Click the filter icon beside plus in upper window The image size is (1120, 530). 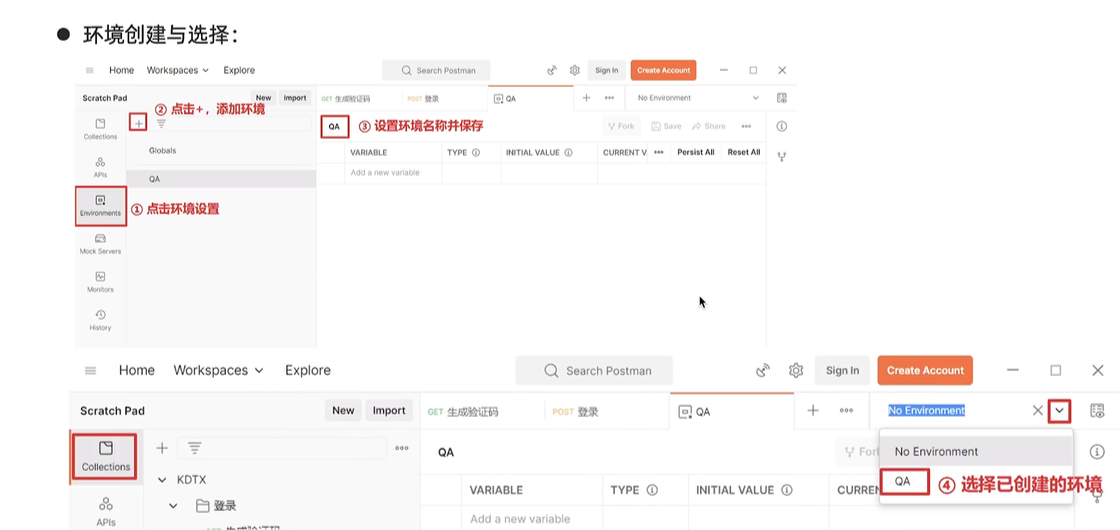tap(161, 124)
